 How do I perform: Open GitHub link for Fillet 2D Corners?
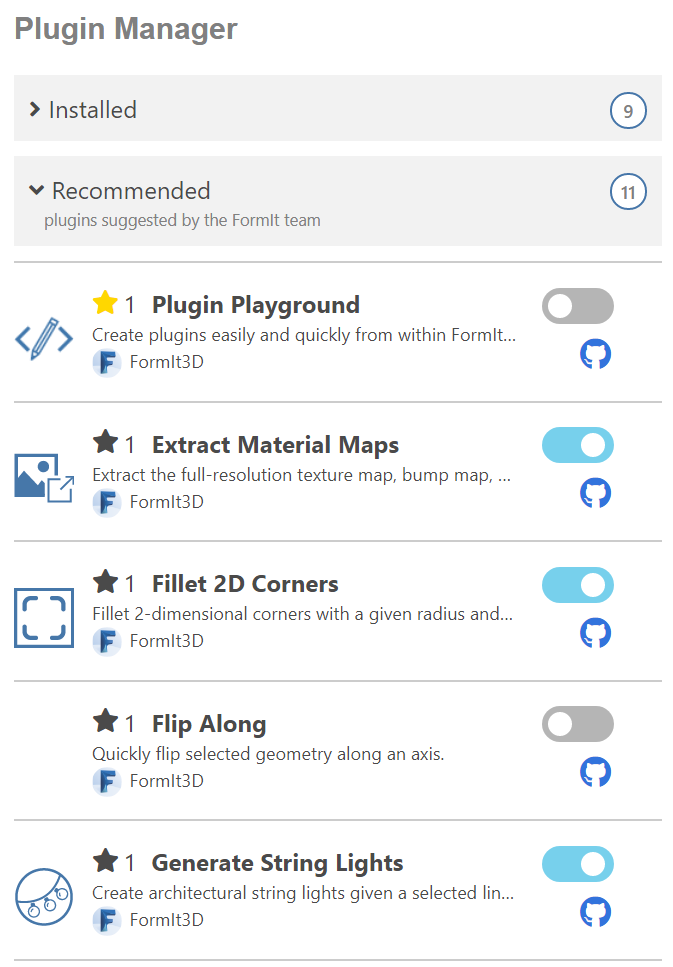tap(595, 633)
